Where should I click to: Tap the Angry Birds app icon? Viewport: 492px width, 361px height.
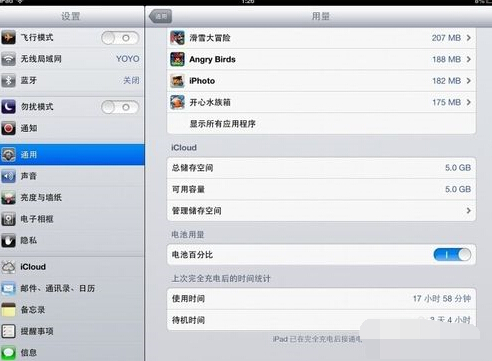point(177,59)
